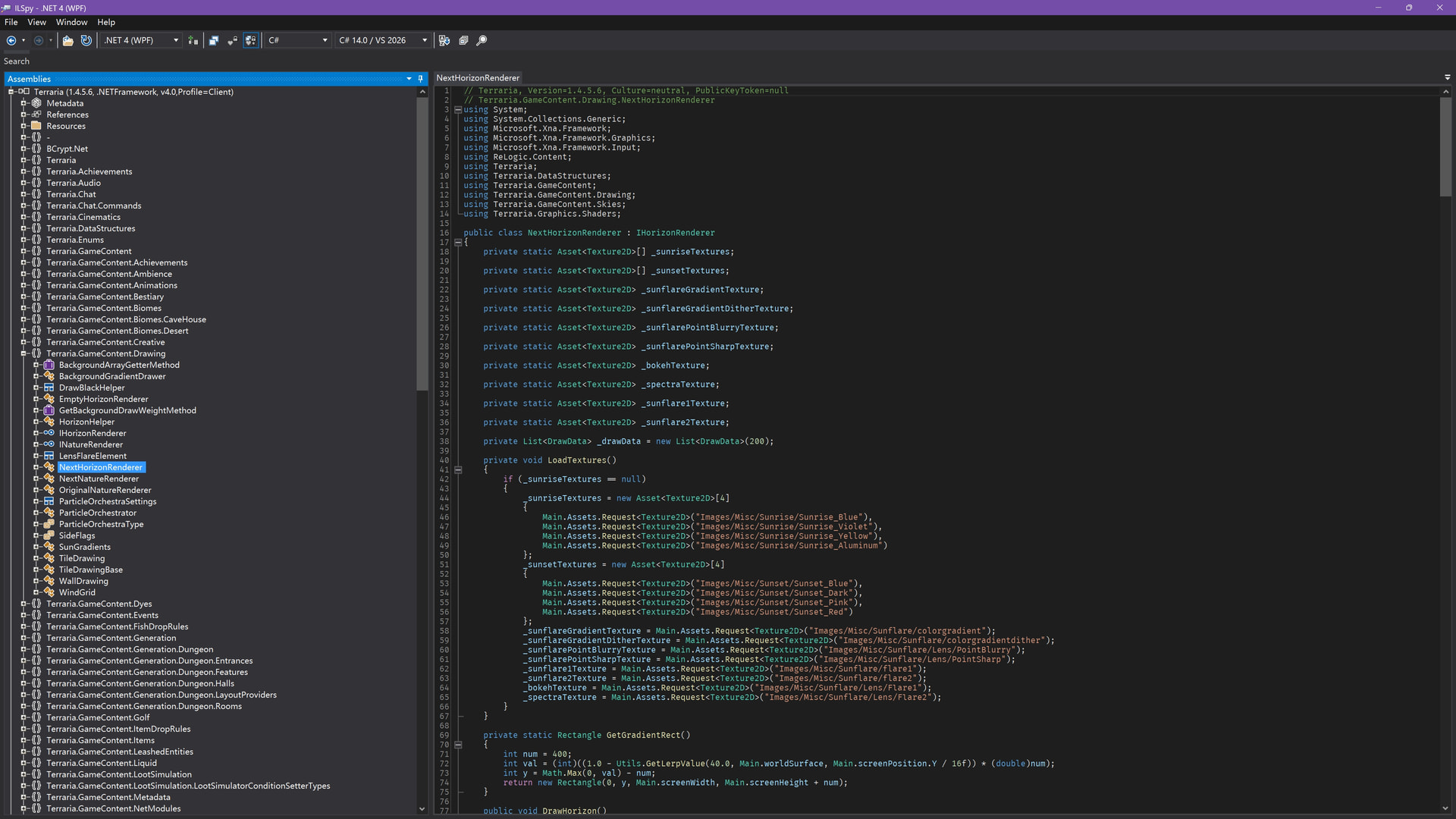
Task: Click the BackgroundArrayGetterMethod delegate icon
Action: (49, 365)
